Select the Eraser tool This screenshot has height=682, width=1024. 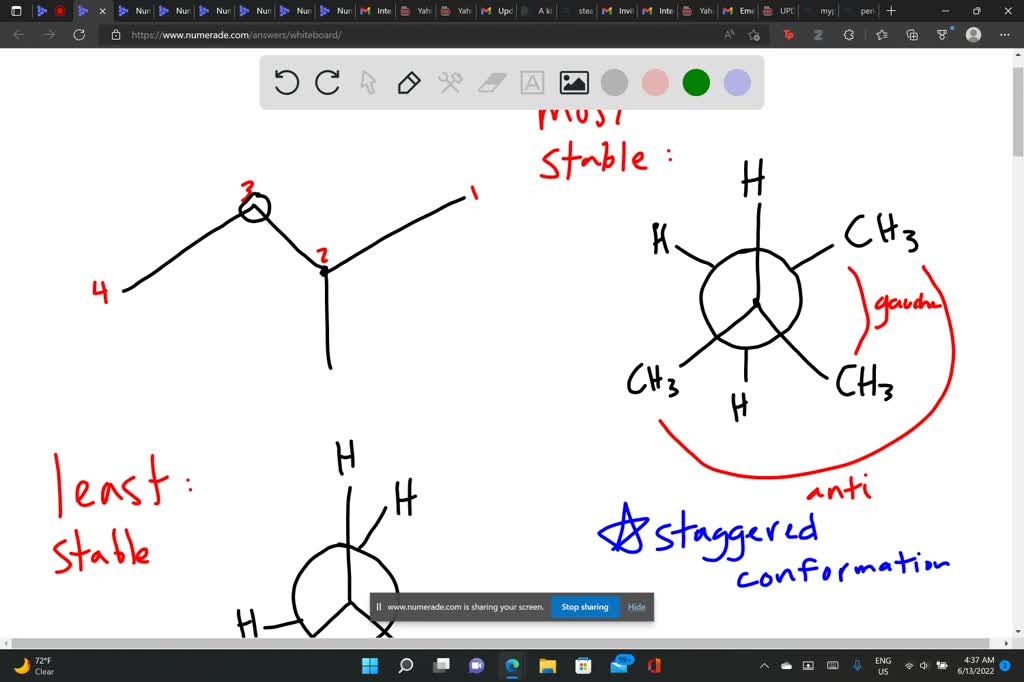pos(491,83)
